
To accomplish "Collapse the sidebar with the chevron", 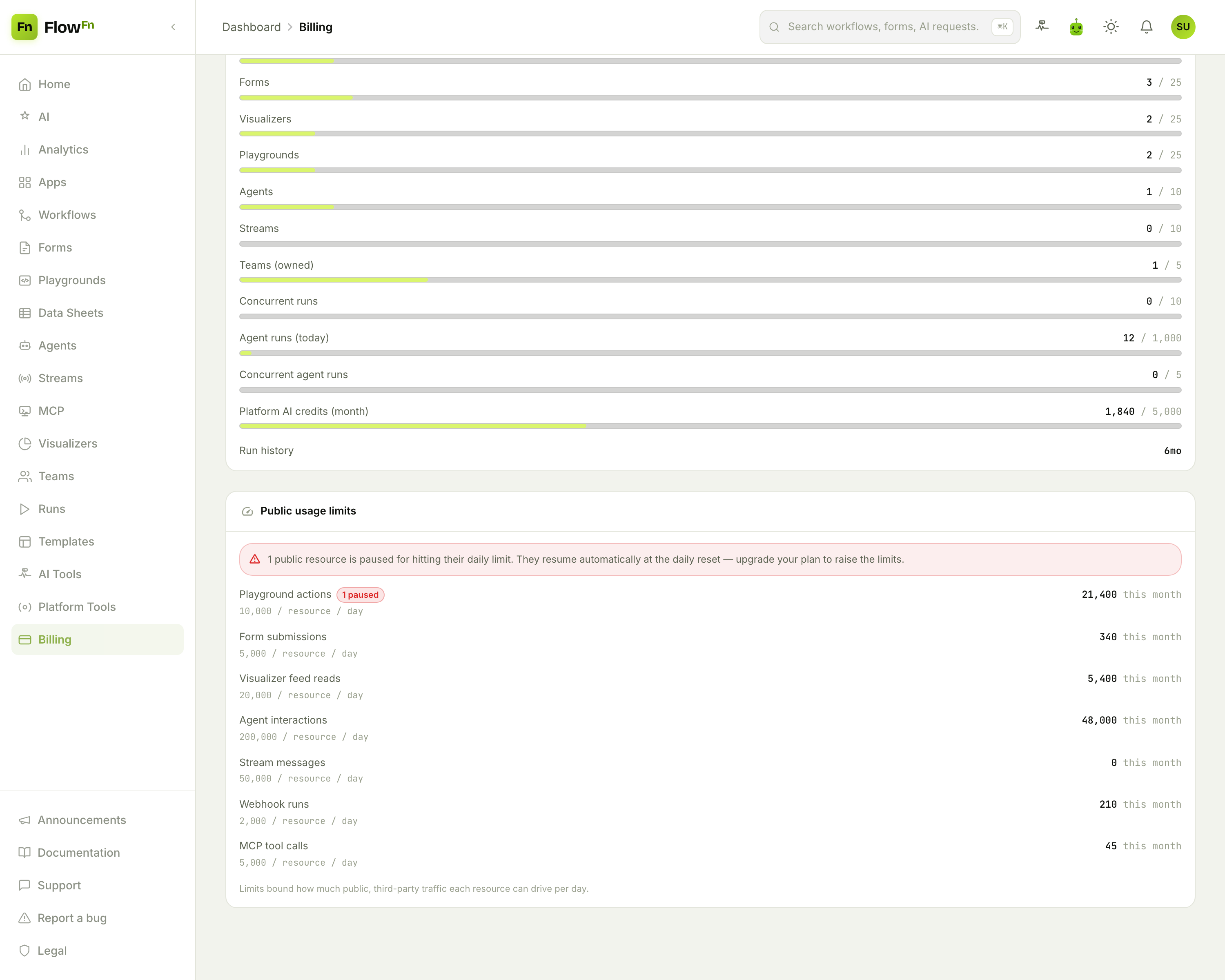I will 173,27.
